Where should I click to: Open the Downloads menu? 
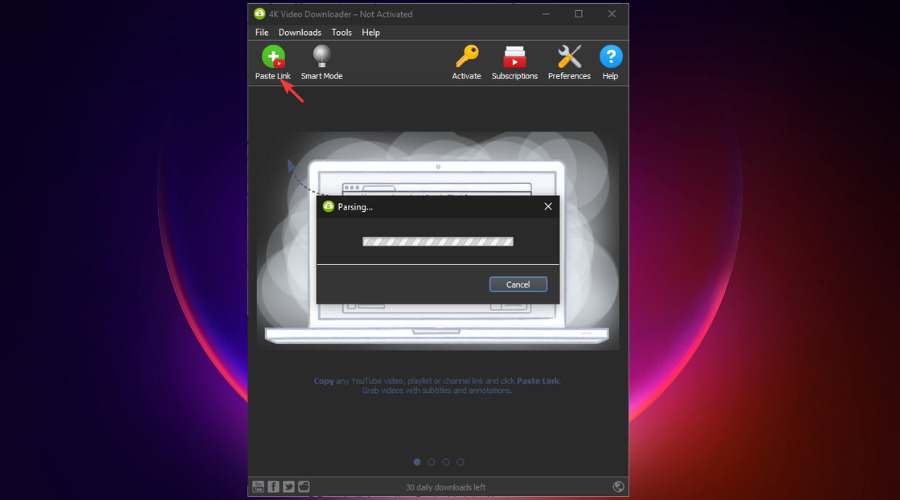(x=300, y=33)
